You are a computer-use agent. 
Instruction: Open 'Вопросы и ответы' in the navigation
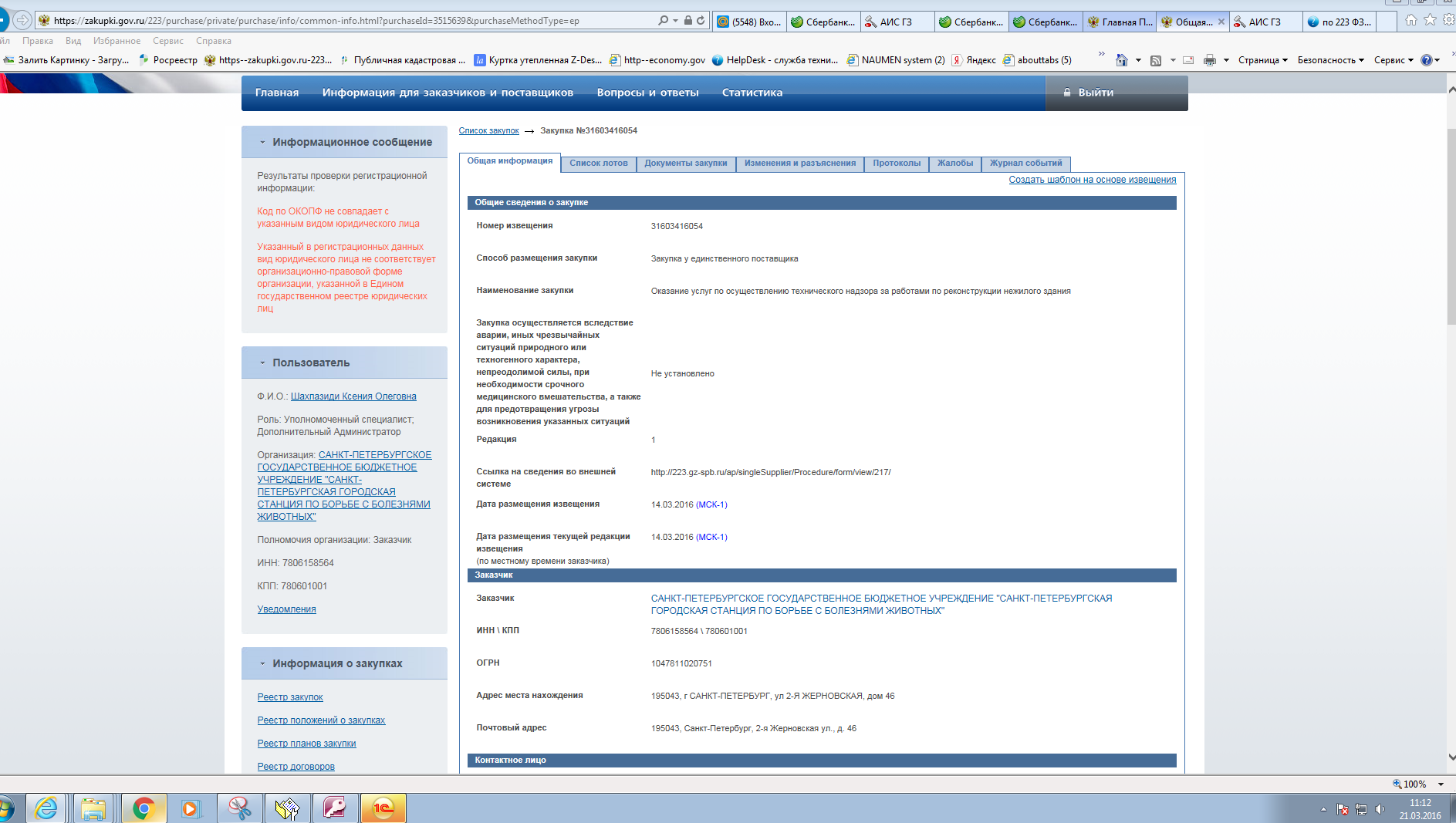coord(647,93)
